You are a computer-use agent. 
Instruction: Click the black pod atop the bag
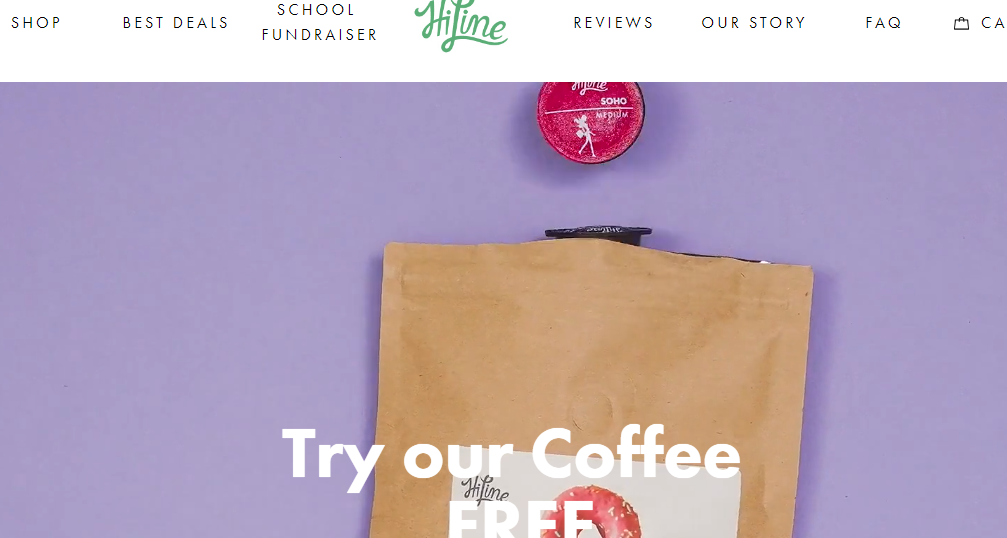click(598, 234)
